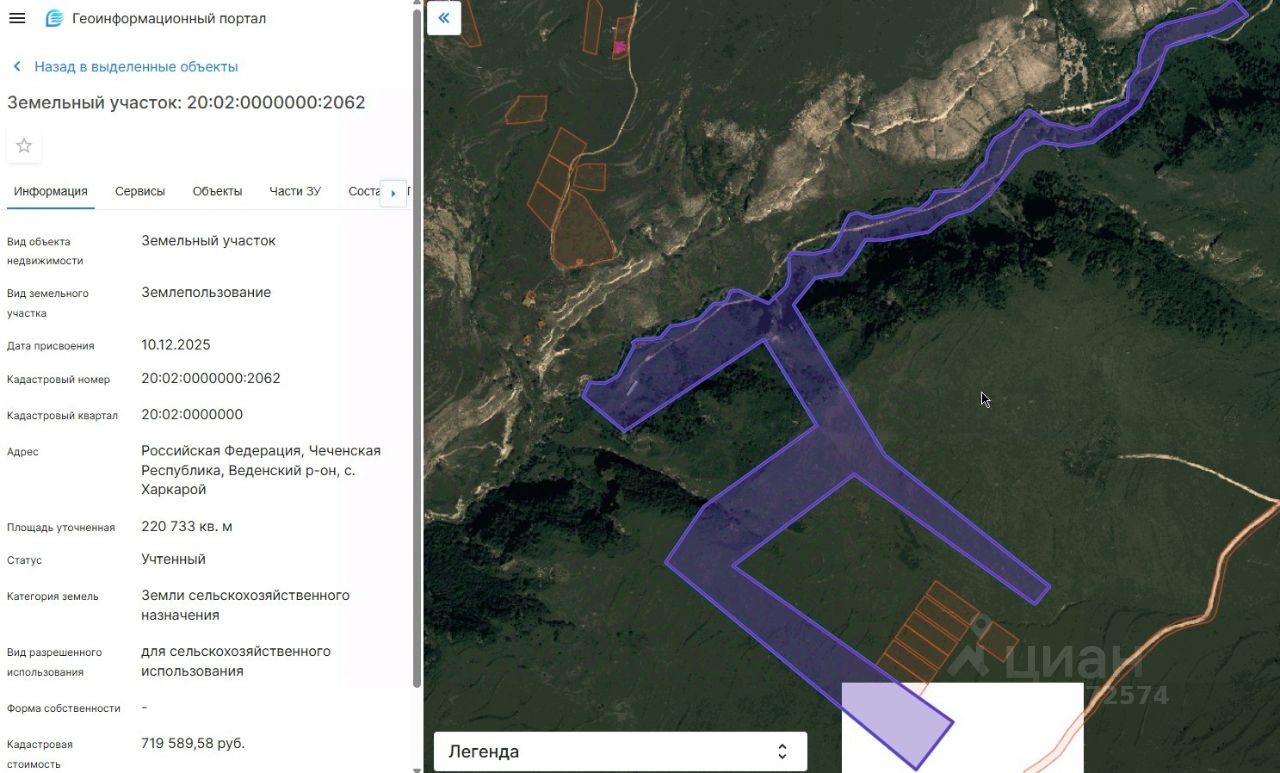Click the value Землепользование
1280x773 pixels.
pos(206,293)
